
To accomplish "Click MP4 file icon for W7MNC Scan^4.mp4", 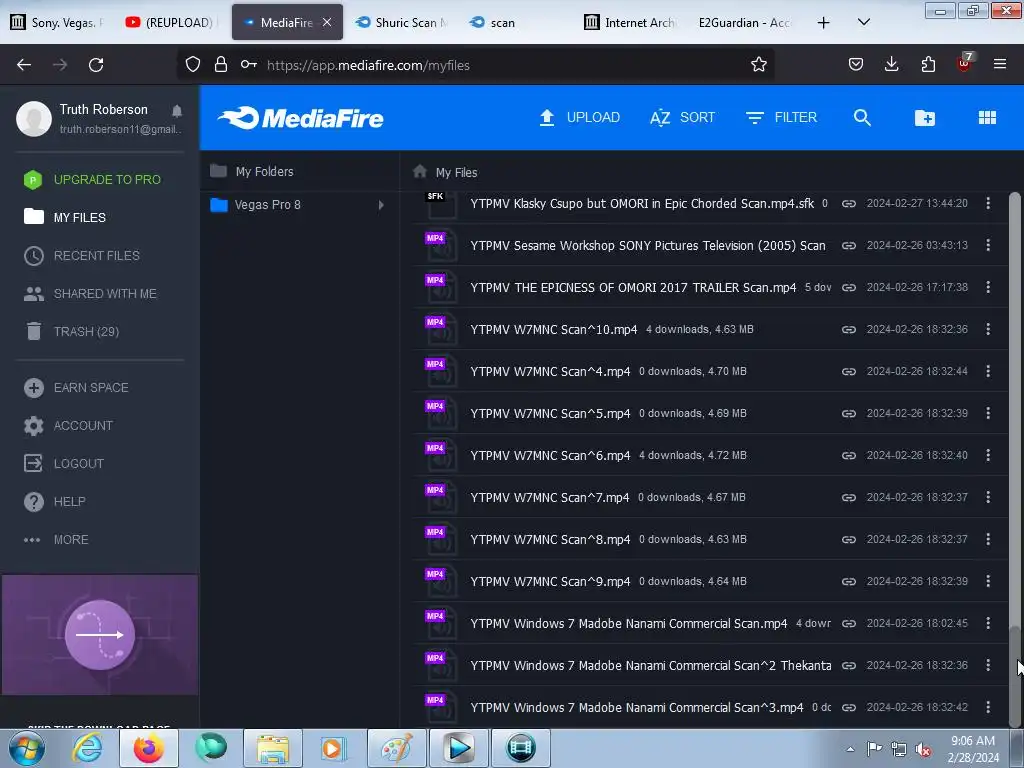I will [x=440, y=372].
